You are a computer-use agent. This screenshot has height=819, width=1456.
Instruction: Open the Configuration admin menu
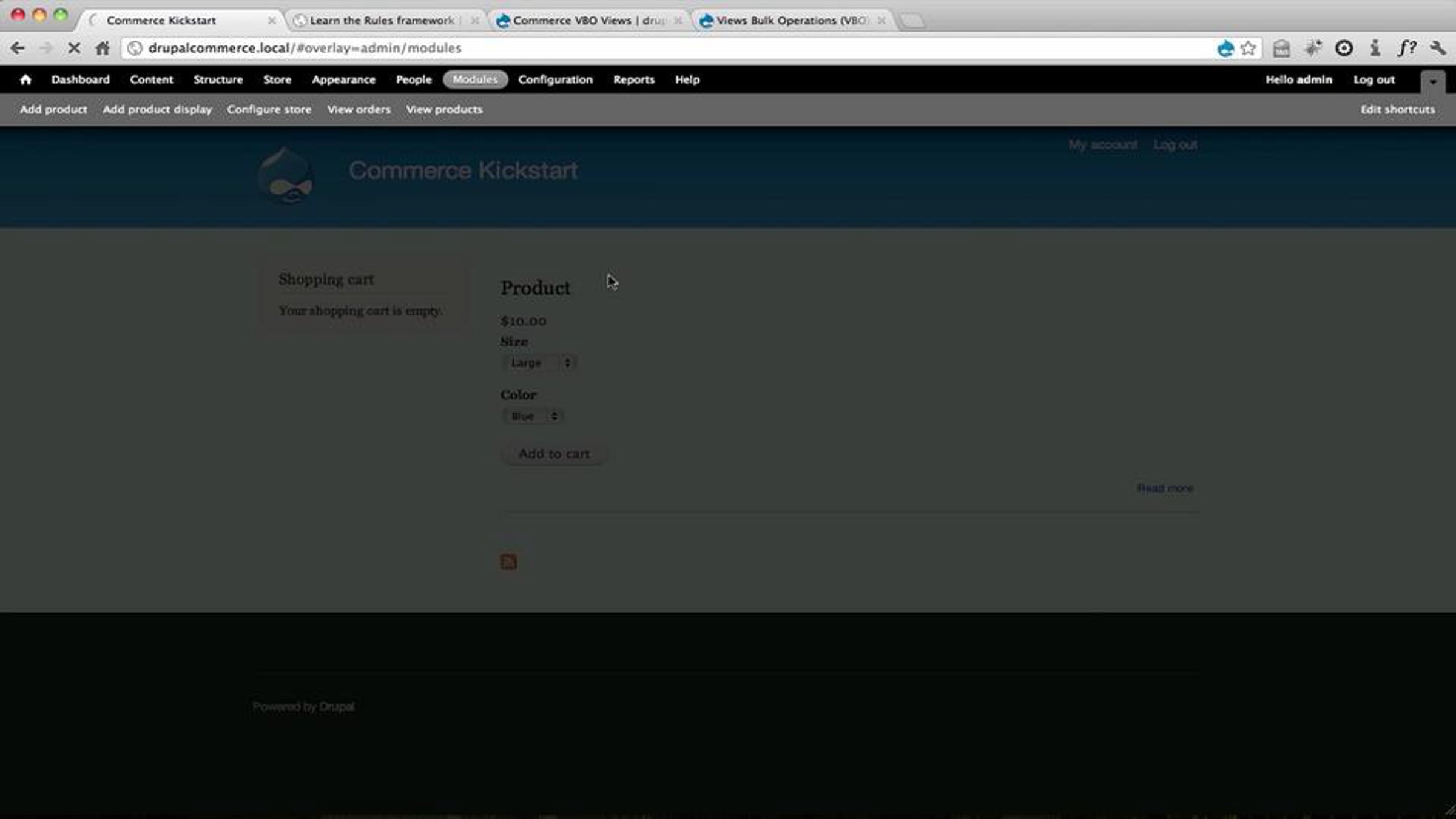click(555, 79)
